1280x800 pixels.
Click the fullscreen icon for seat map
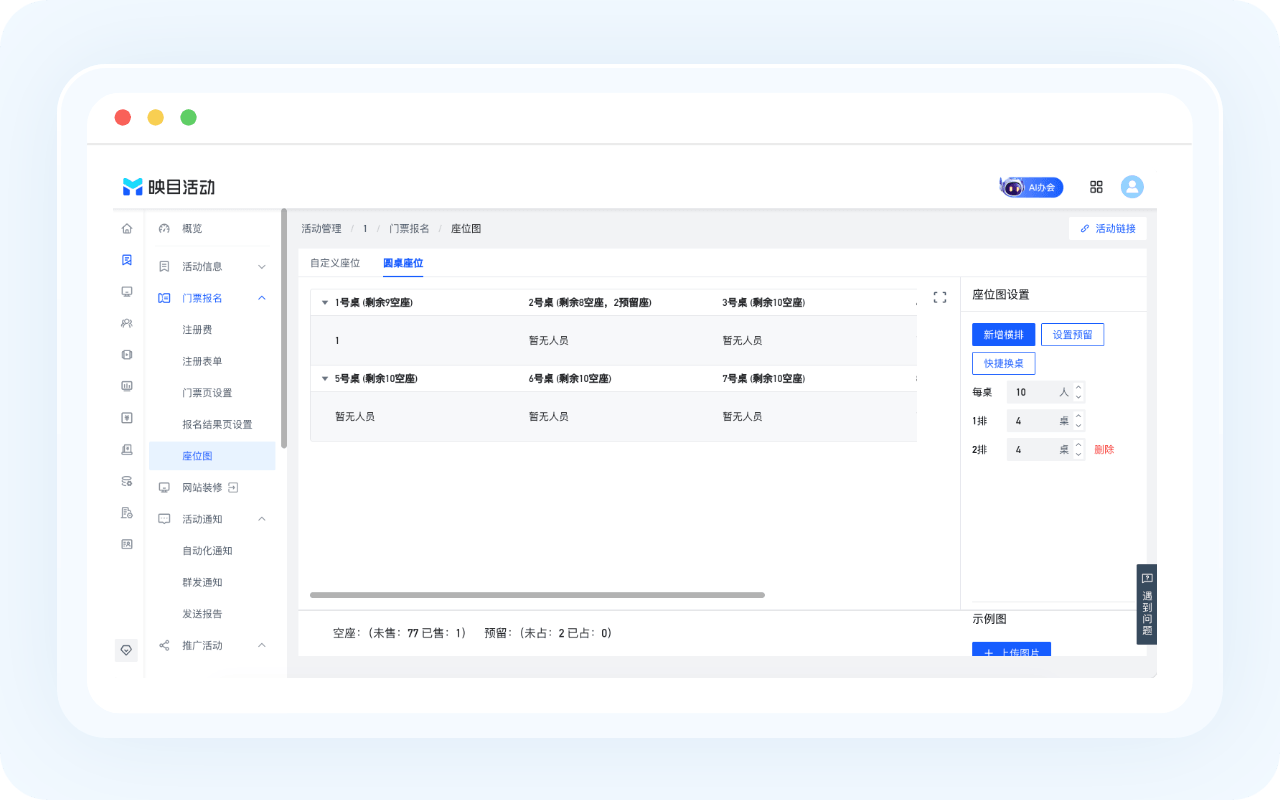(x=939, y=297)
